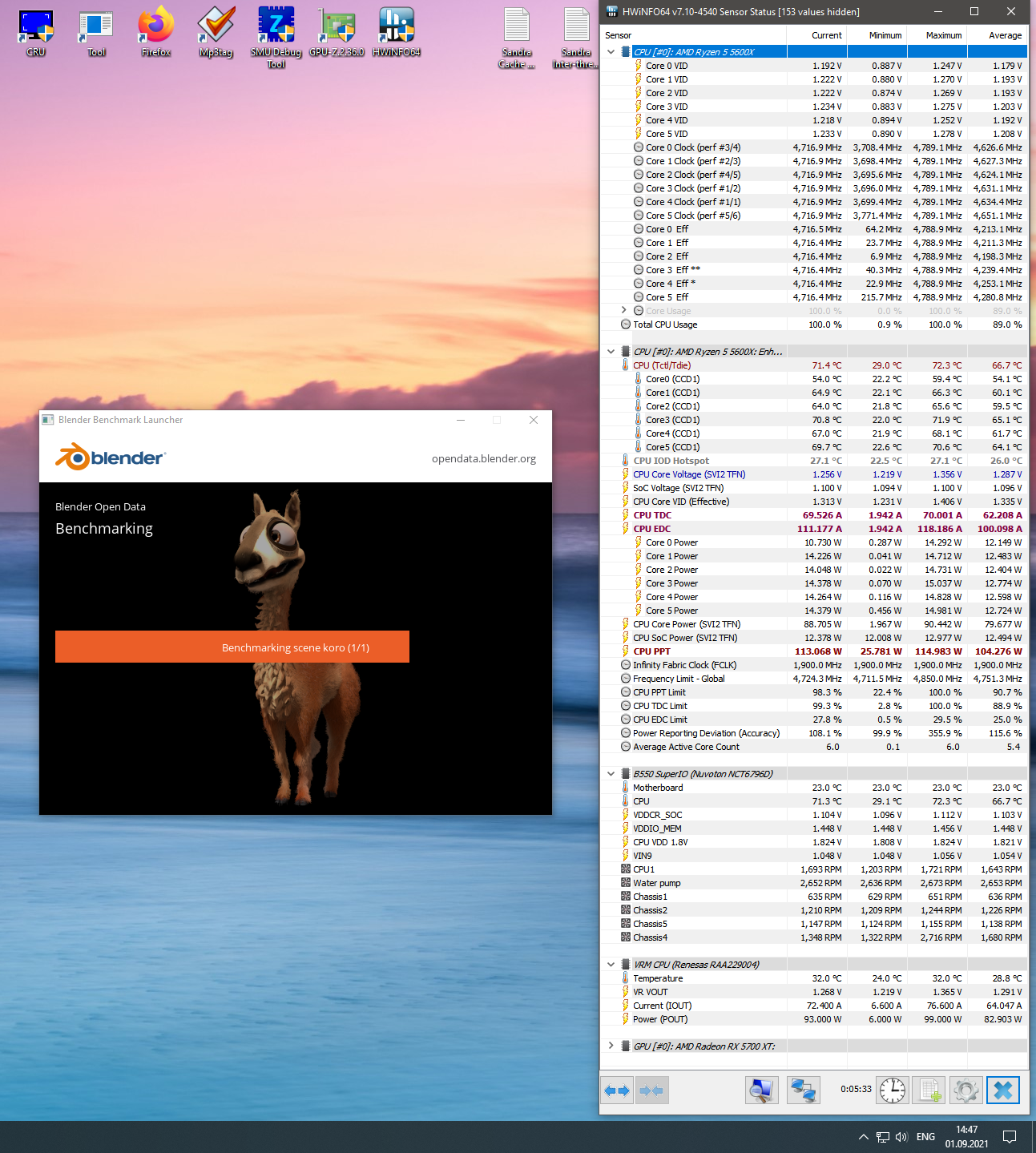Show hidden system tray icons
Viewport: 1036px width, 1153px height.
pos(863,1137)
